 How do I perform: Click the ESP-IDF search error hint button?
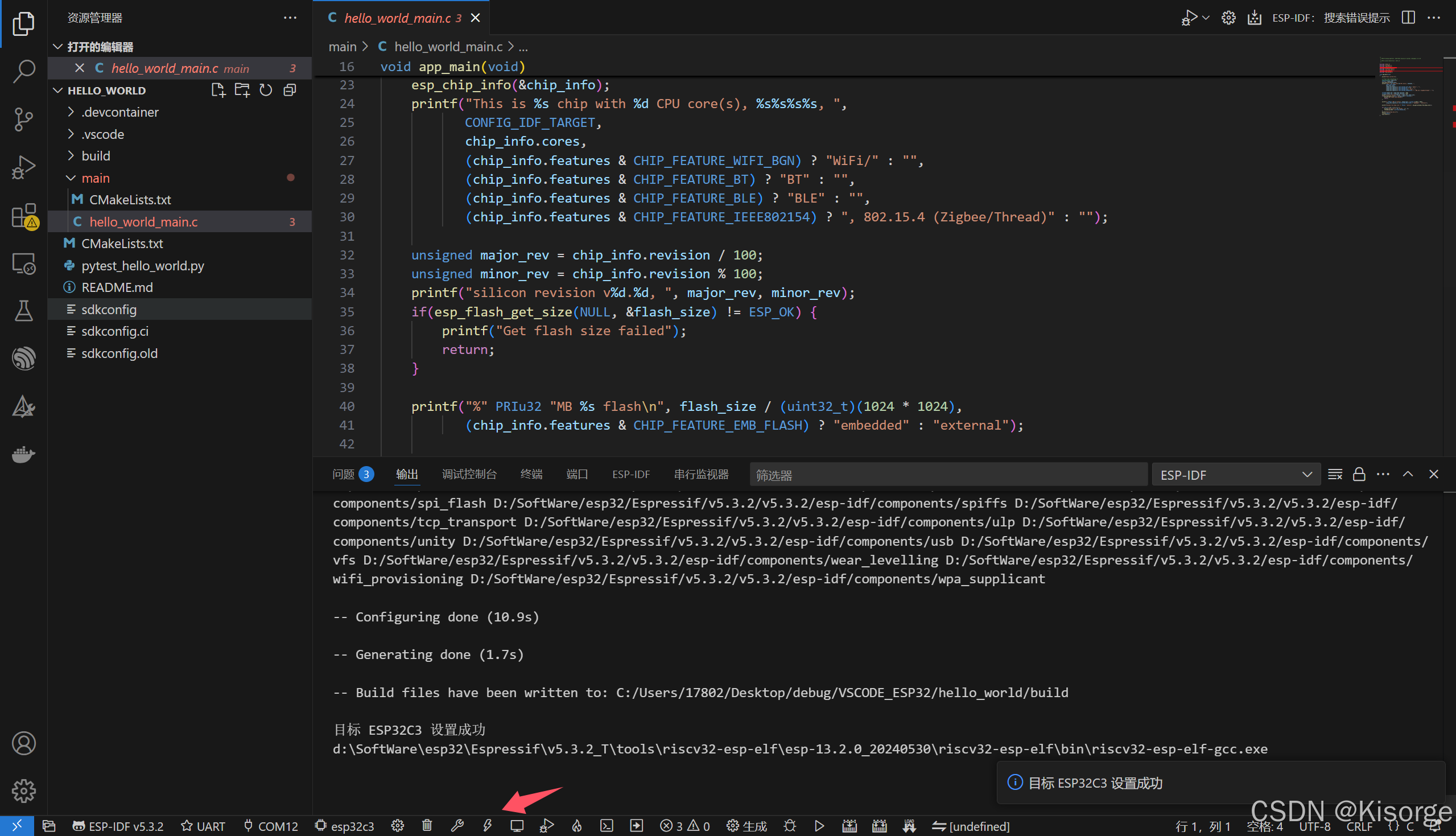click(x=1331, y=18)
